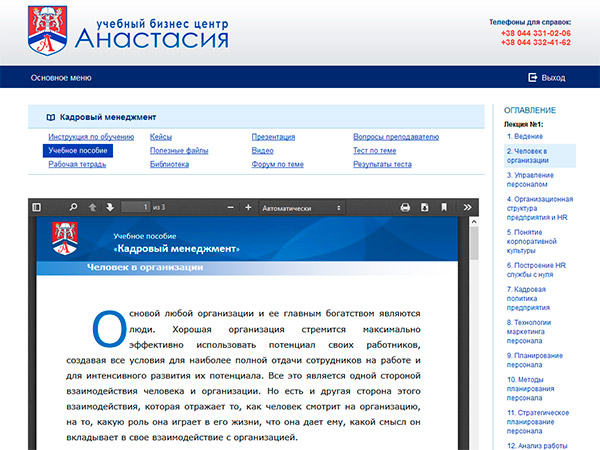Screen dimensions: 600x450
Task: Go to next page in PDF viewer
Action: [x=110, y=207]
